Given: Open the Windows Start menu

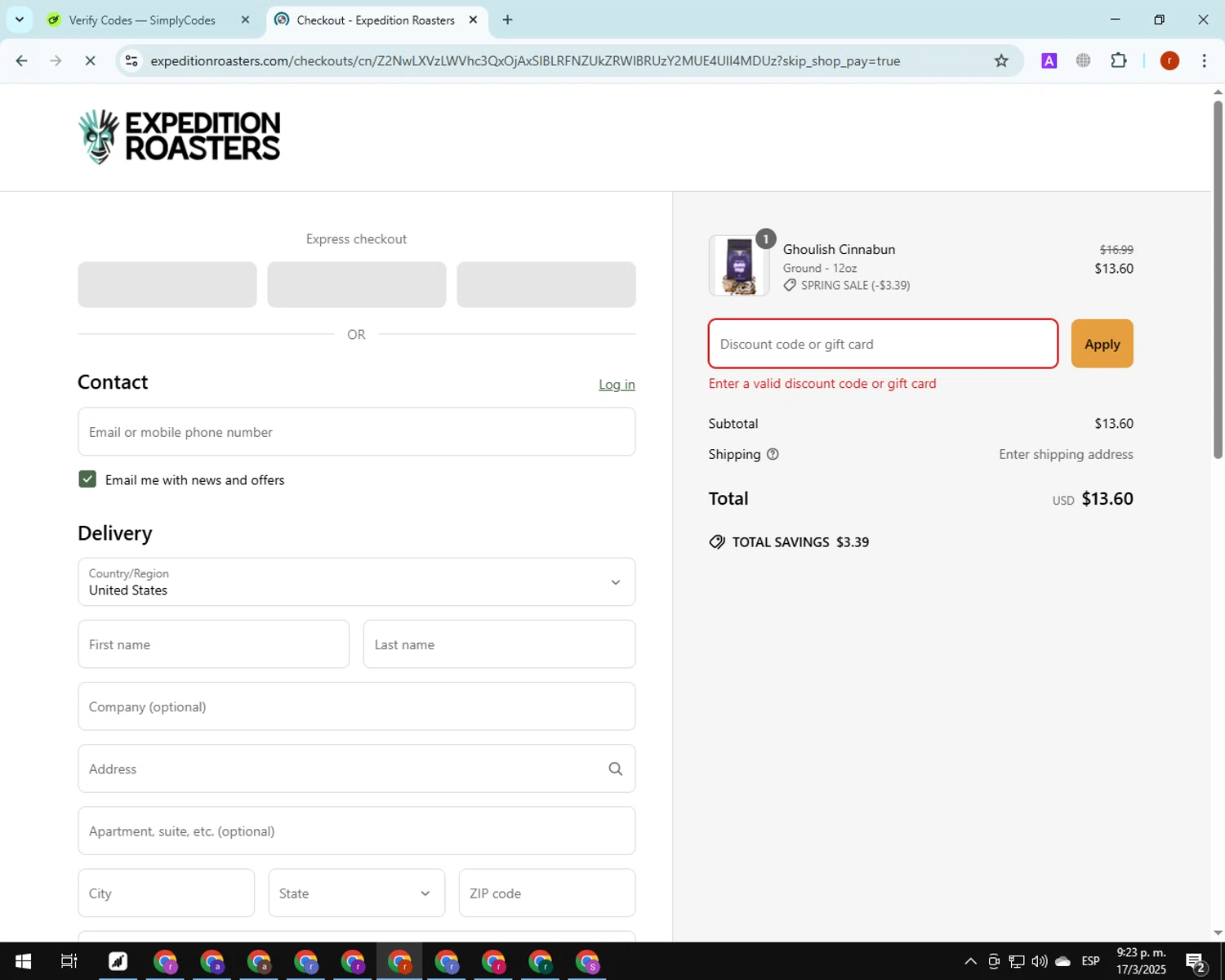Looking at the screenshot, I should (23, 961).
